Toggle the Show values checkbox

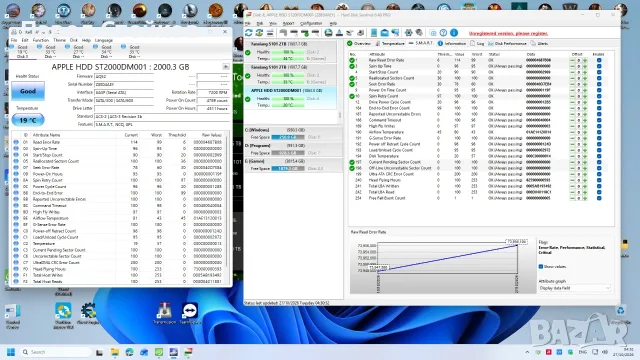coord(541,267)
